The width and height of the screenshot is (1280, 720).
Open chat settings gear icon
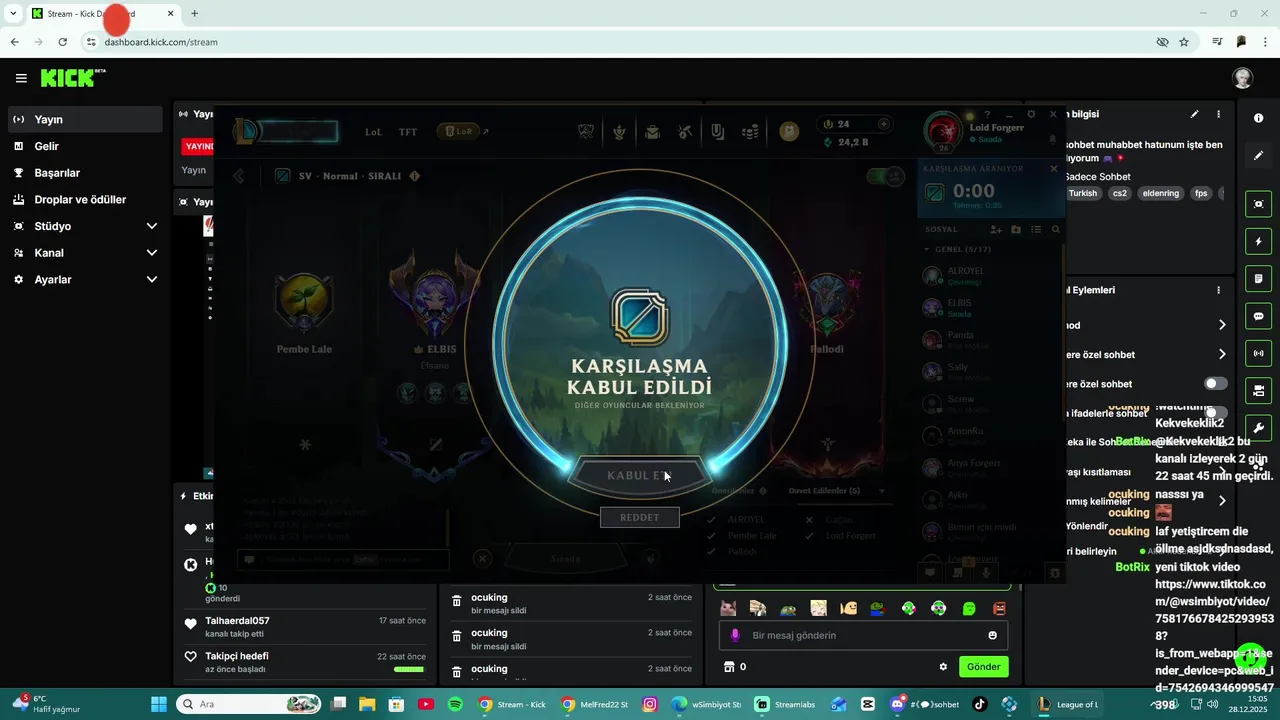(942, 667)
